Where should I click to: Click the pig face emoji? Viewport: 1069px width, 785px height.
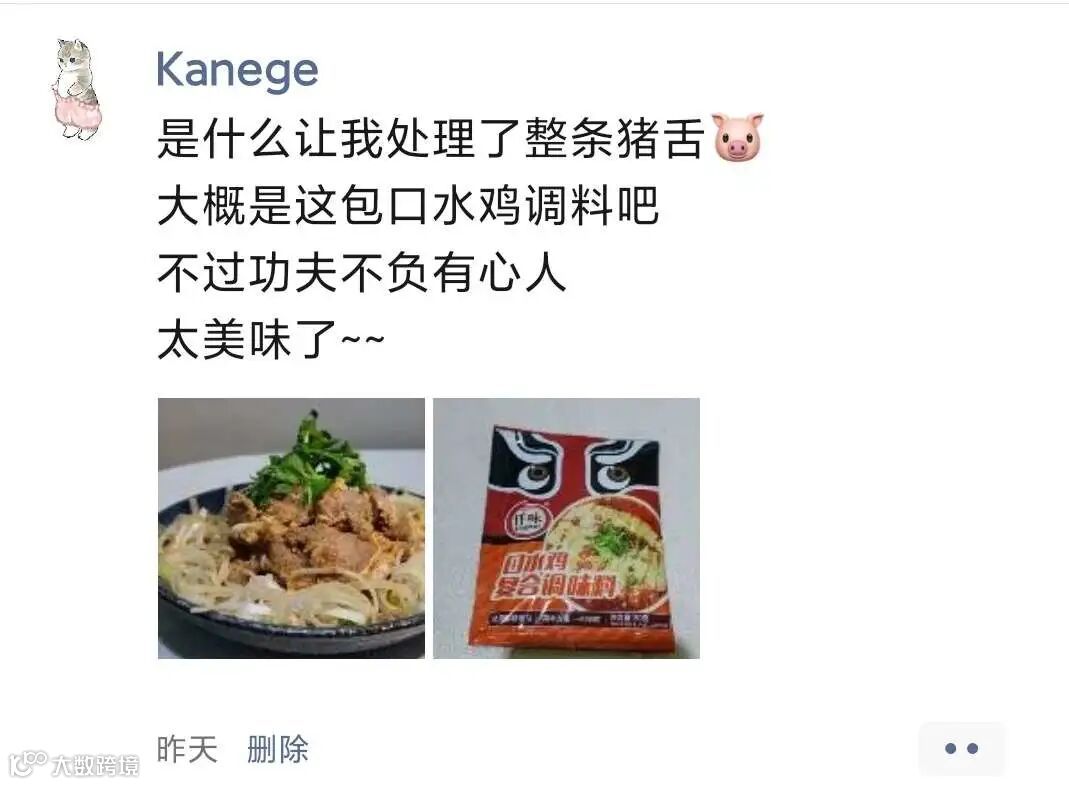[x=737, y=137]
